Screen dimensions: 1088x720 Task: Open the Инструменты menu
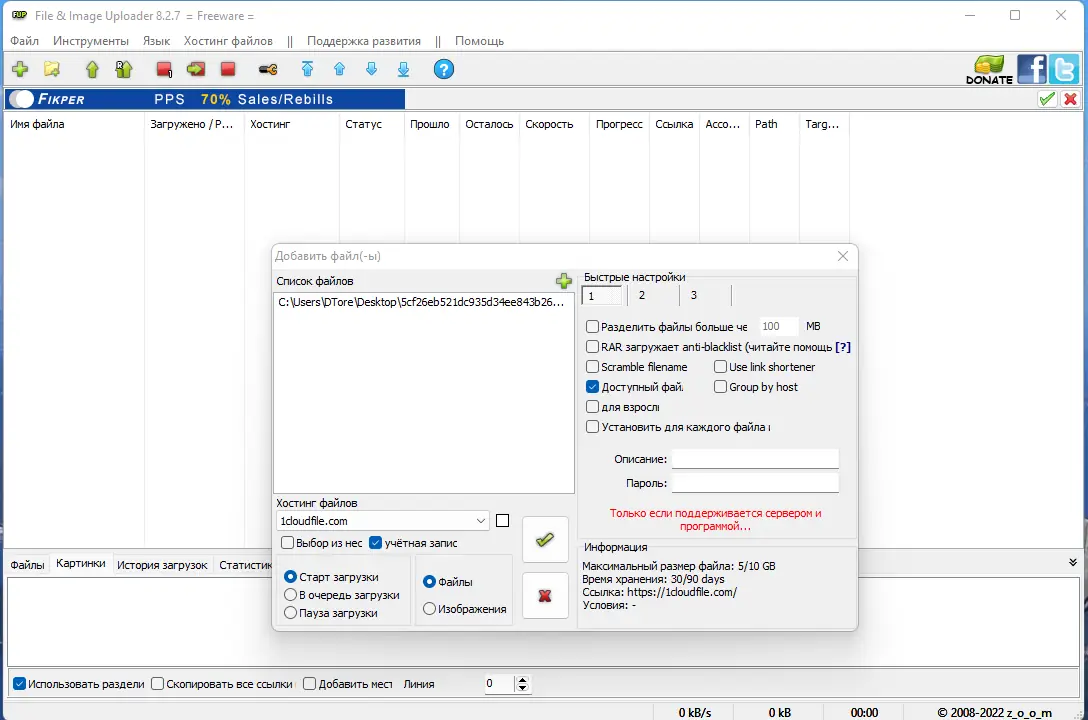tap(91, 41)
